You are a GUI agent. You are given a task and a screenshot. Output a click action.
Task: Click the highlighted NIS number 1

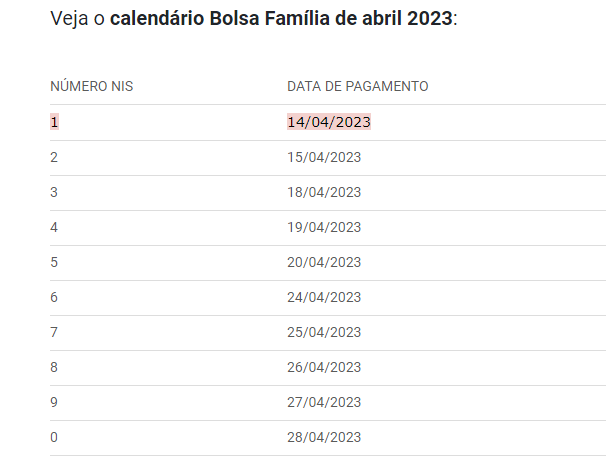(54, 122)
